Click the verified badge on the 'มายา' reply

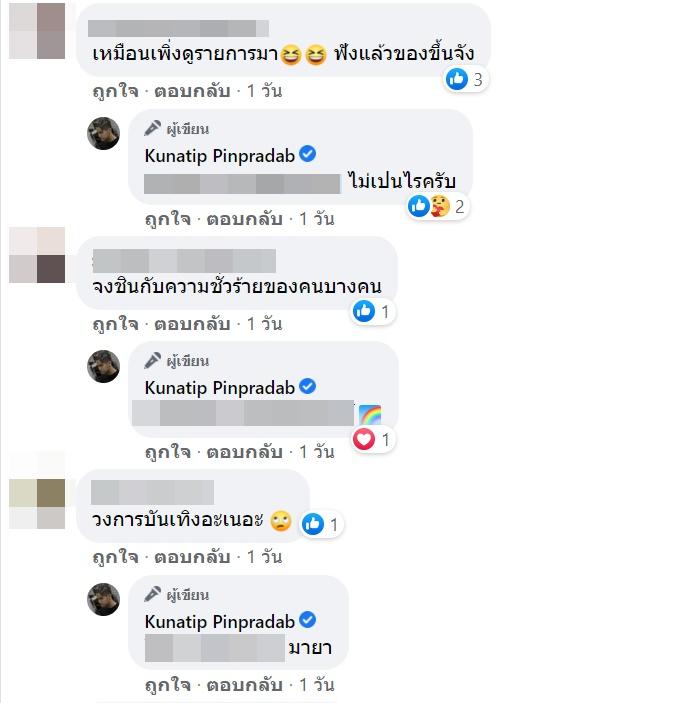point(307,620)
